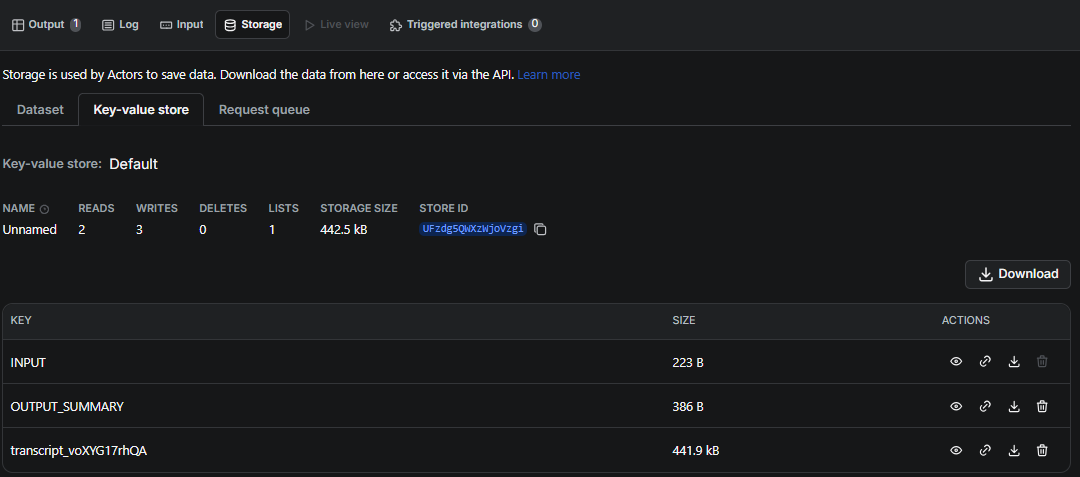Copy link for OUTPUT_SUMMARY key
Screen dimensions: 1080x477
tap(985, 406)
